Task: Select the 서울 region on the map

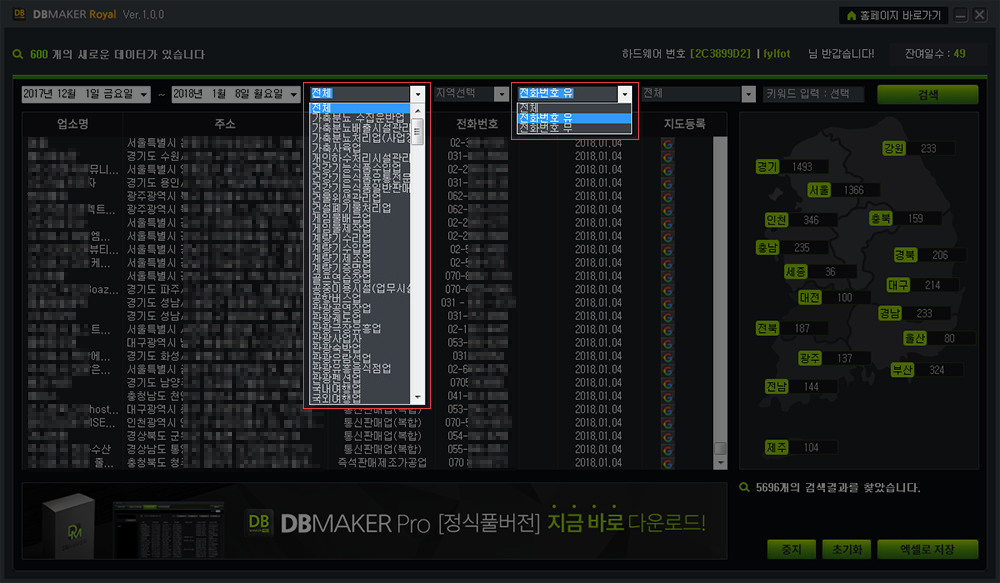Action: pos(819,190)
